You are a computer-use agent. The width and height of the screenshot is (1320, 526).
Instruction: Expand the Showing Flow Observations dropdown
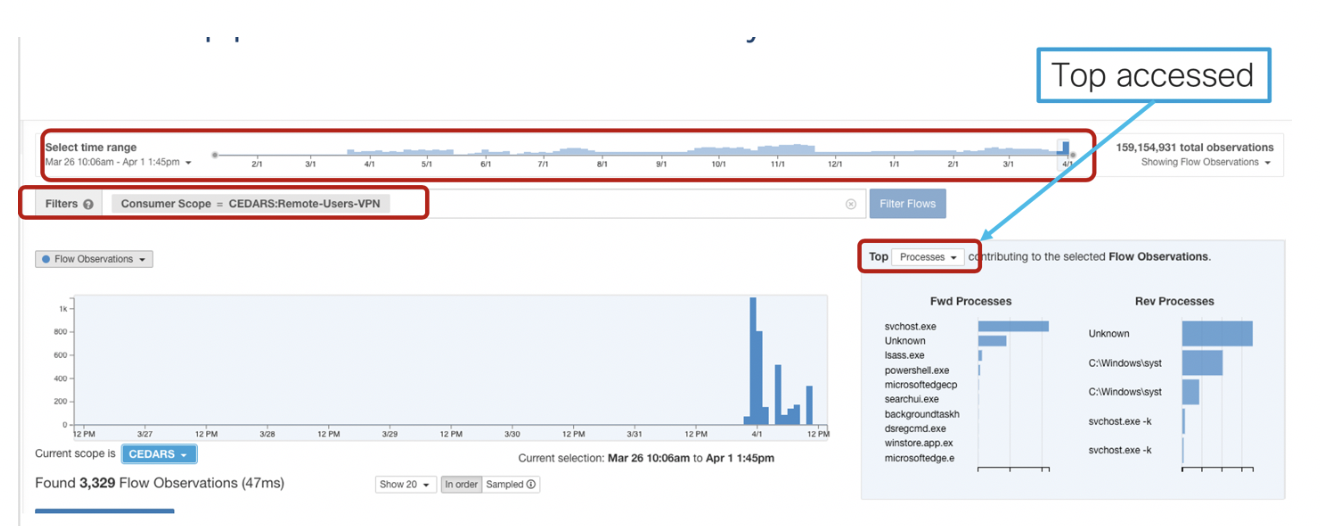click(x=1206, y=162)
